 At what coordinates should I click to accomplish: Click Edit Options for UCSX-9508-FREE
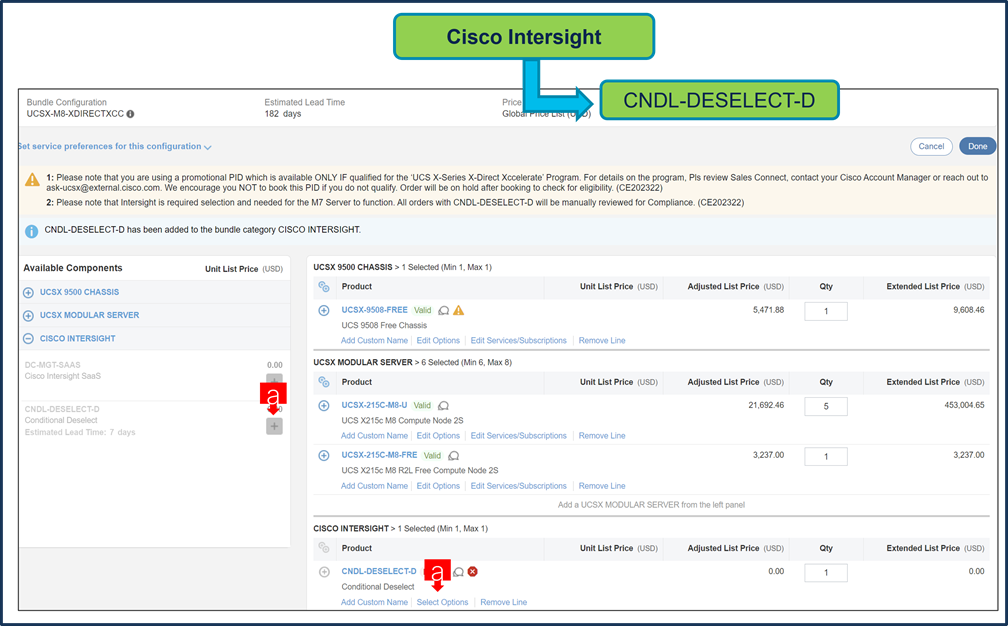pyautogui.click(x=438, y=341)
